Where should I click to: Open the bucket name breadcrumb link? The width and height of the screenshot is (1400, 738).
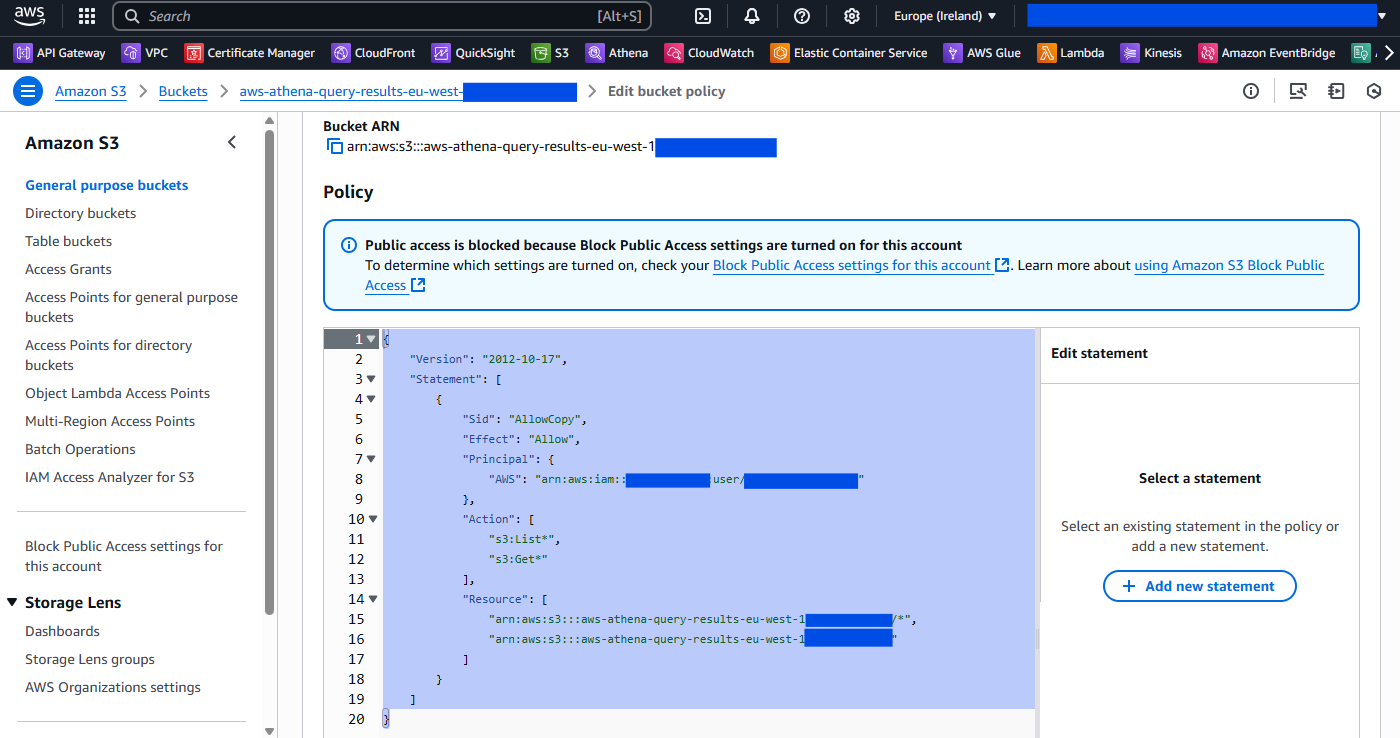408,91
